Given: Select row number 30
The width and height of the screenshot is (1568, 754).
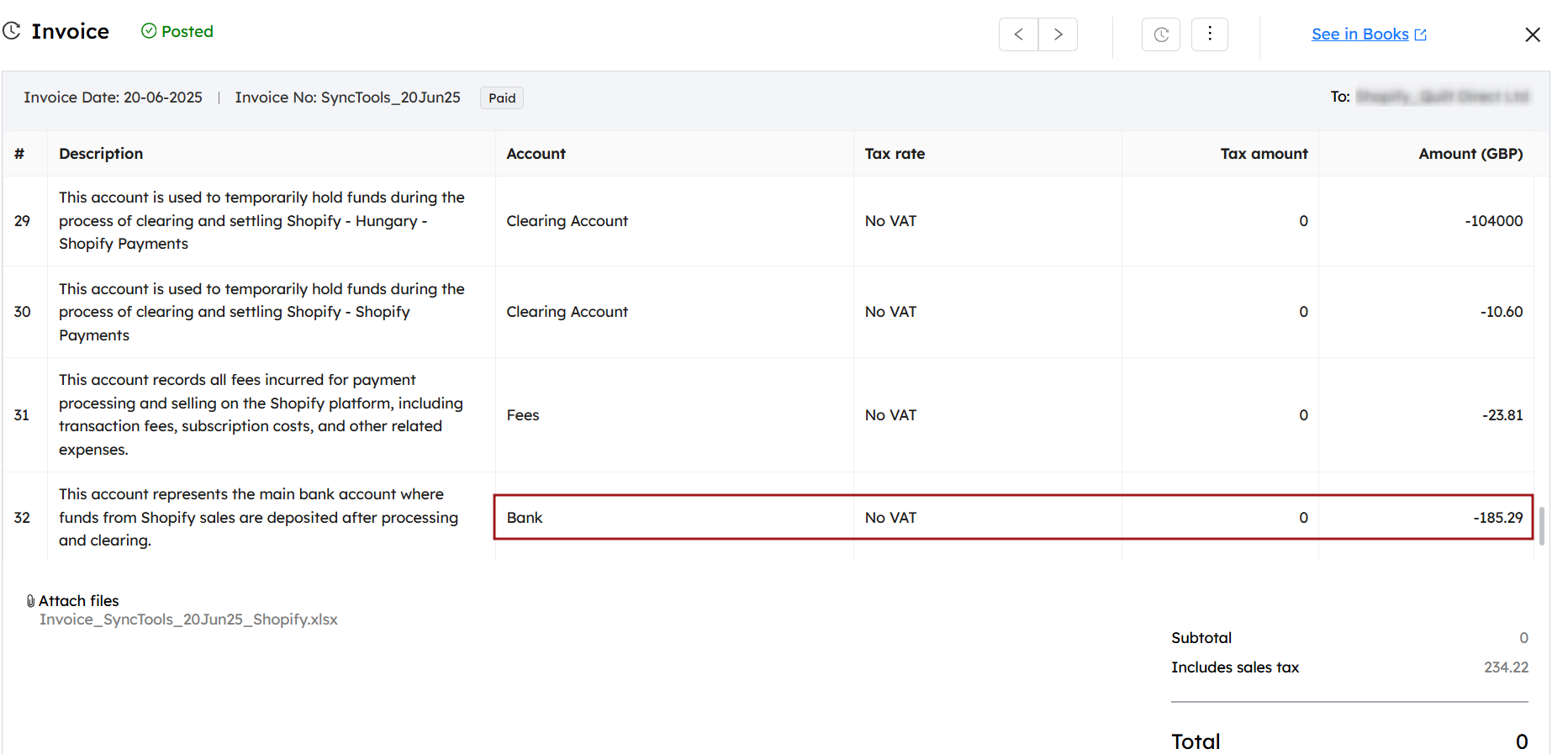Looking at the screenshot, I should tap(22, 312).
